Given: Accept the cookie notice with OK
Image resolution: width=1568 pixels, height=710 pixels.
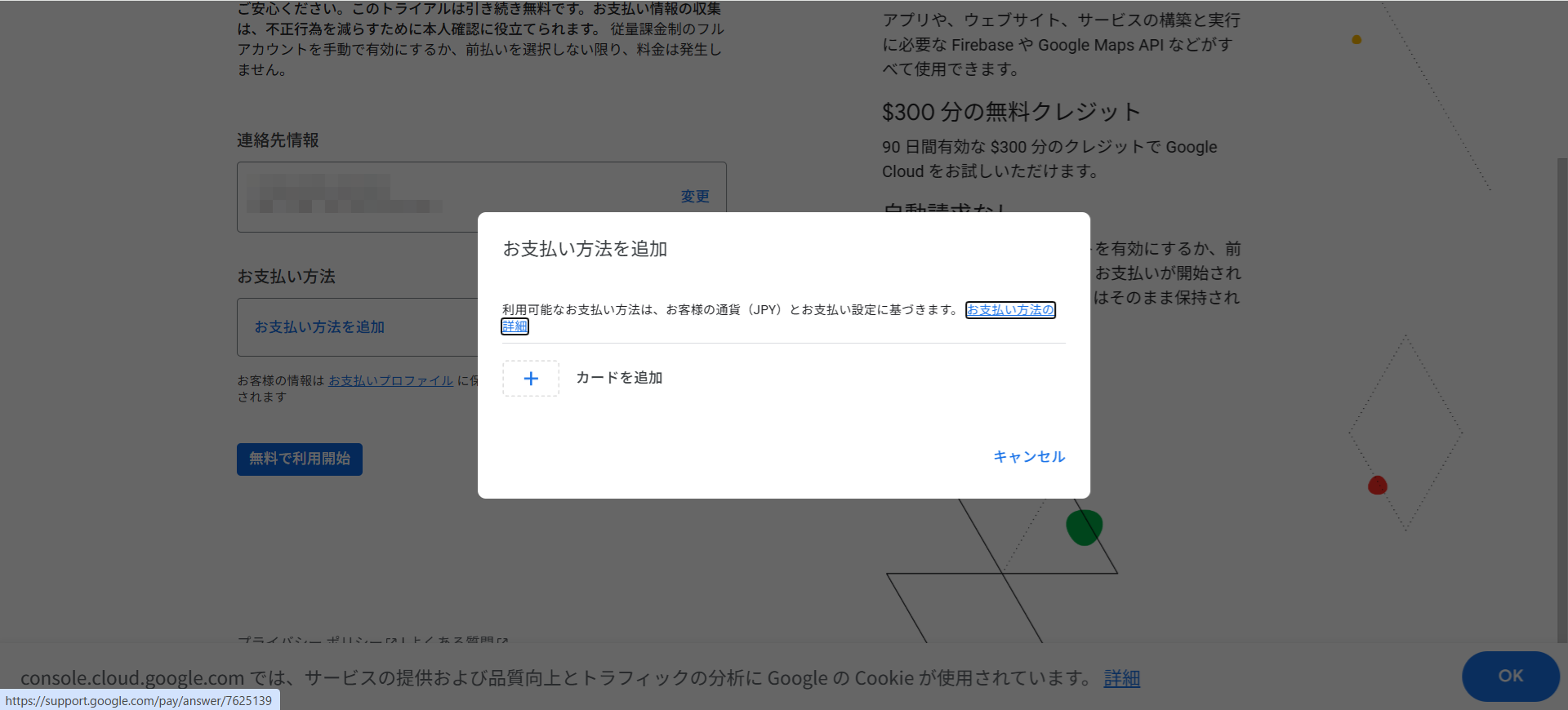Looking at the screenshot, I should [x=1510, y=676].
